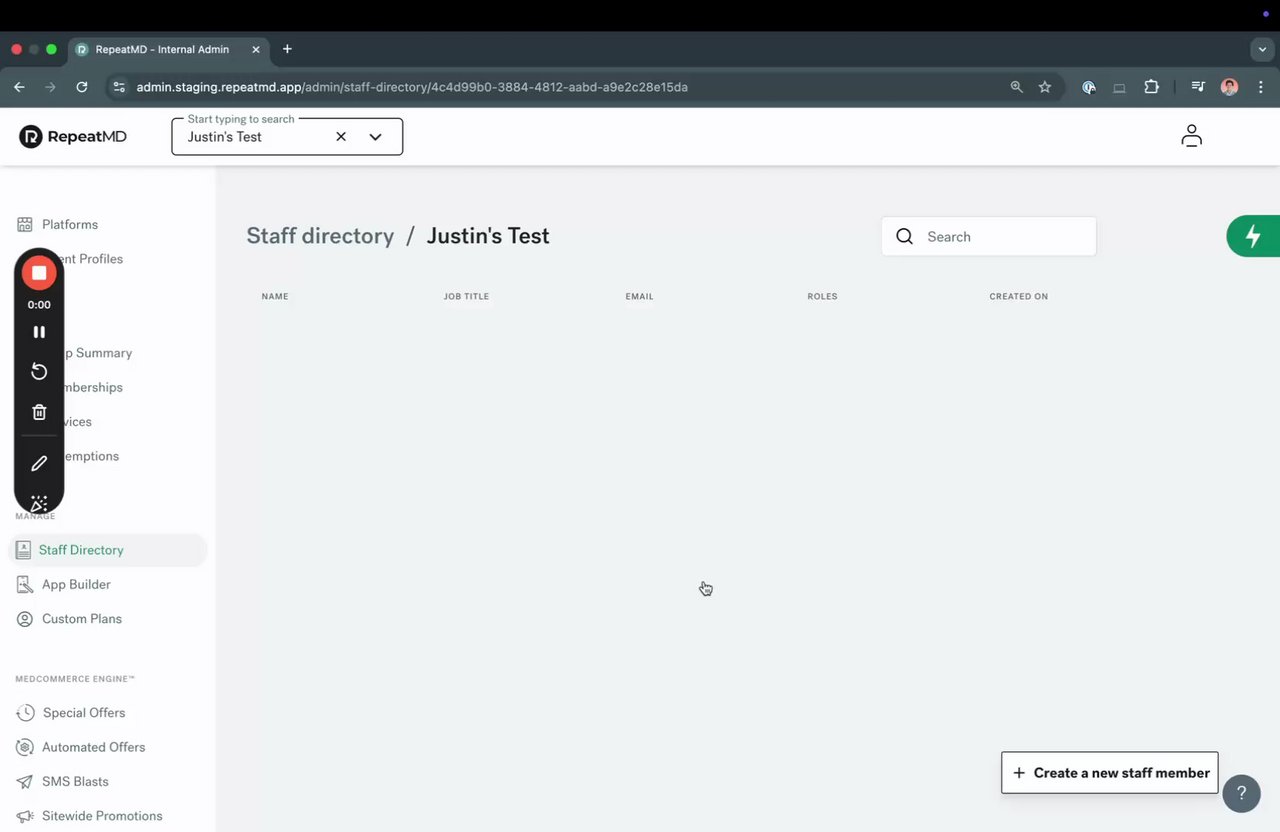The image size is (1280, 832).
Task: Pause the recording
Action: (x=39, y=332)
